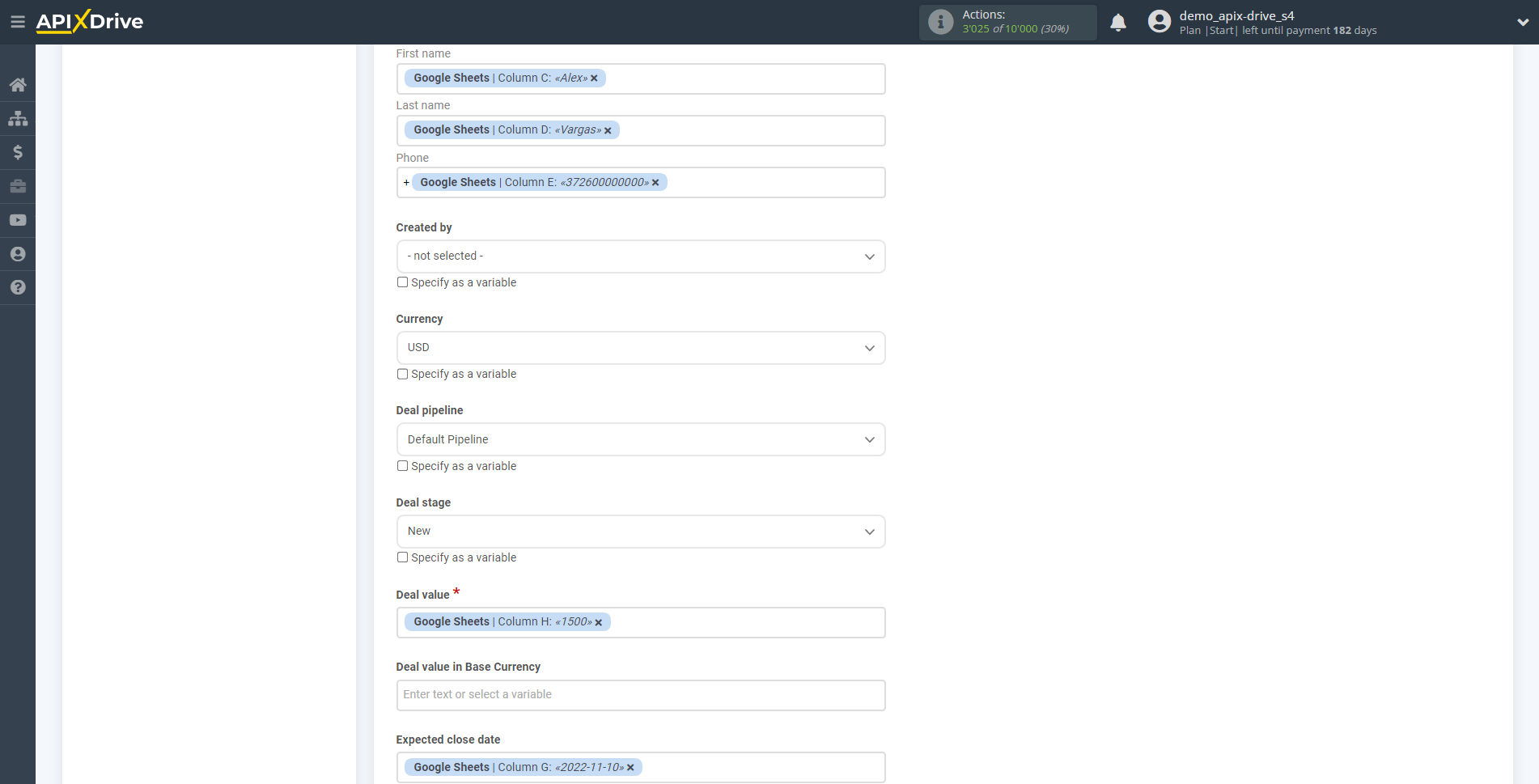Viewport: 1539px width, 784px height.
Task: Check Specify as a variable under Currency
Action: 402,374
